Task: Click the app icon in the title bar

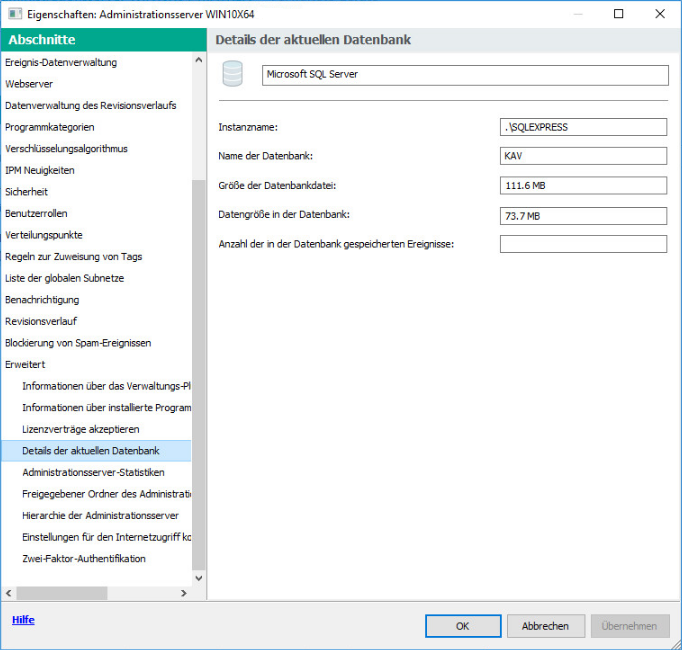Action: (x=14, y=14)
